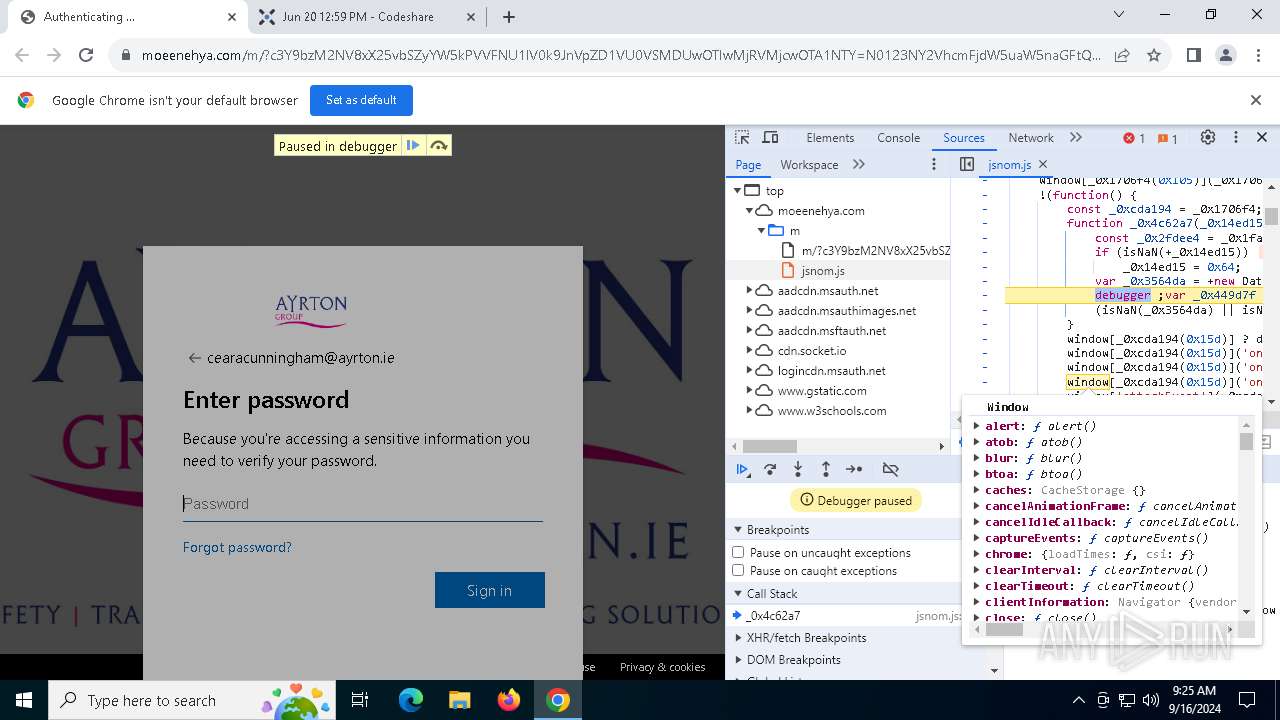
Task: Open File Explorer from the taskbar
Action: pyautogui.click(x=460, y=700)
